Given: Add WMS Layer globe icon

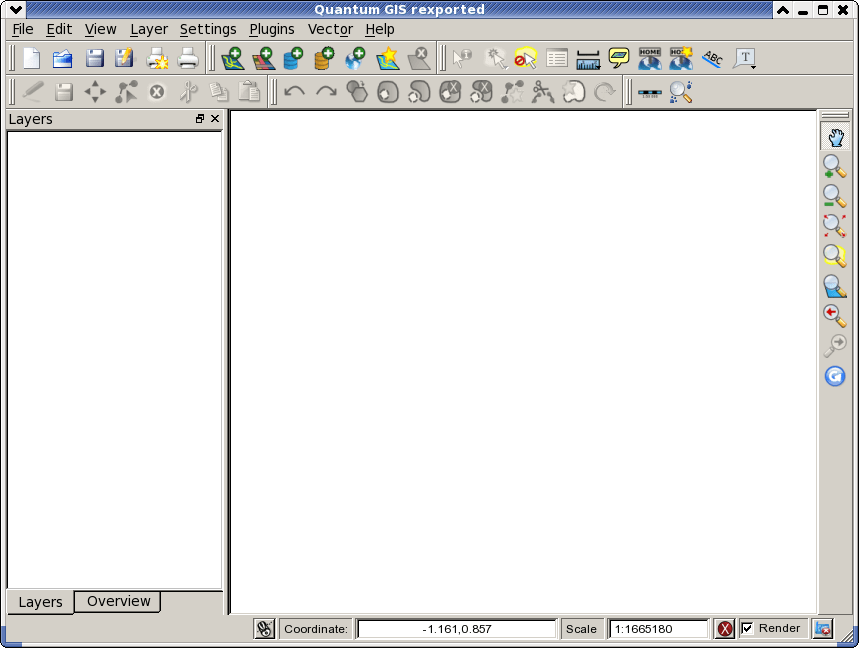Looking at the screenshot, I should point(355,59).
